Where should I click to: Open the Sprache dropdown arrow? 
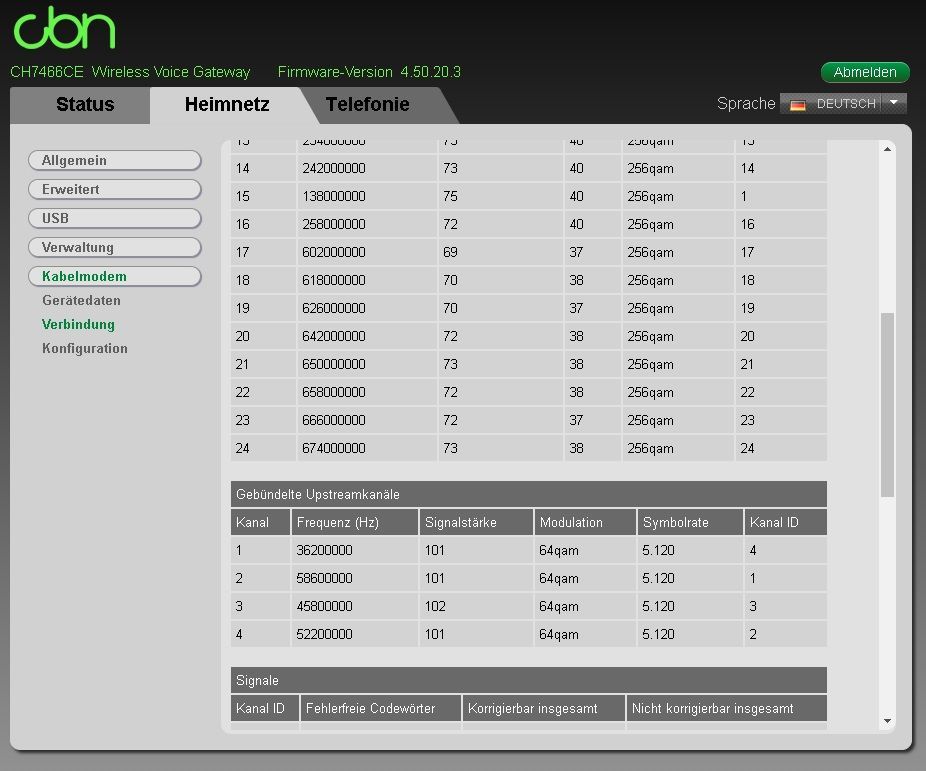[x=894, y=103]
